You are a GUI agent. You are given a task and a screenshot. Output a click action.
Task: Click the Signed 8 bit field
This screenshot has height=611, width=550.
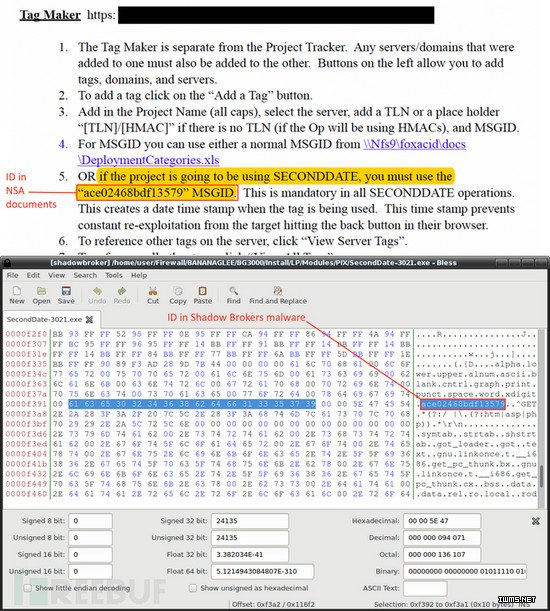point(90,521)
